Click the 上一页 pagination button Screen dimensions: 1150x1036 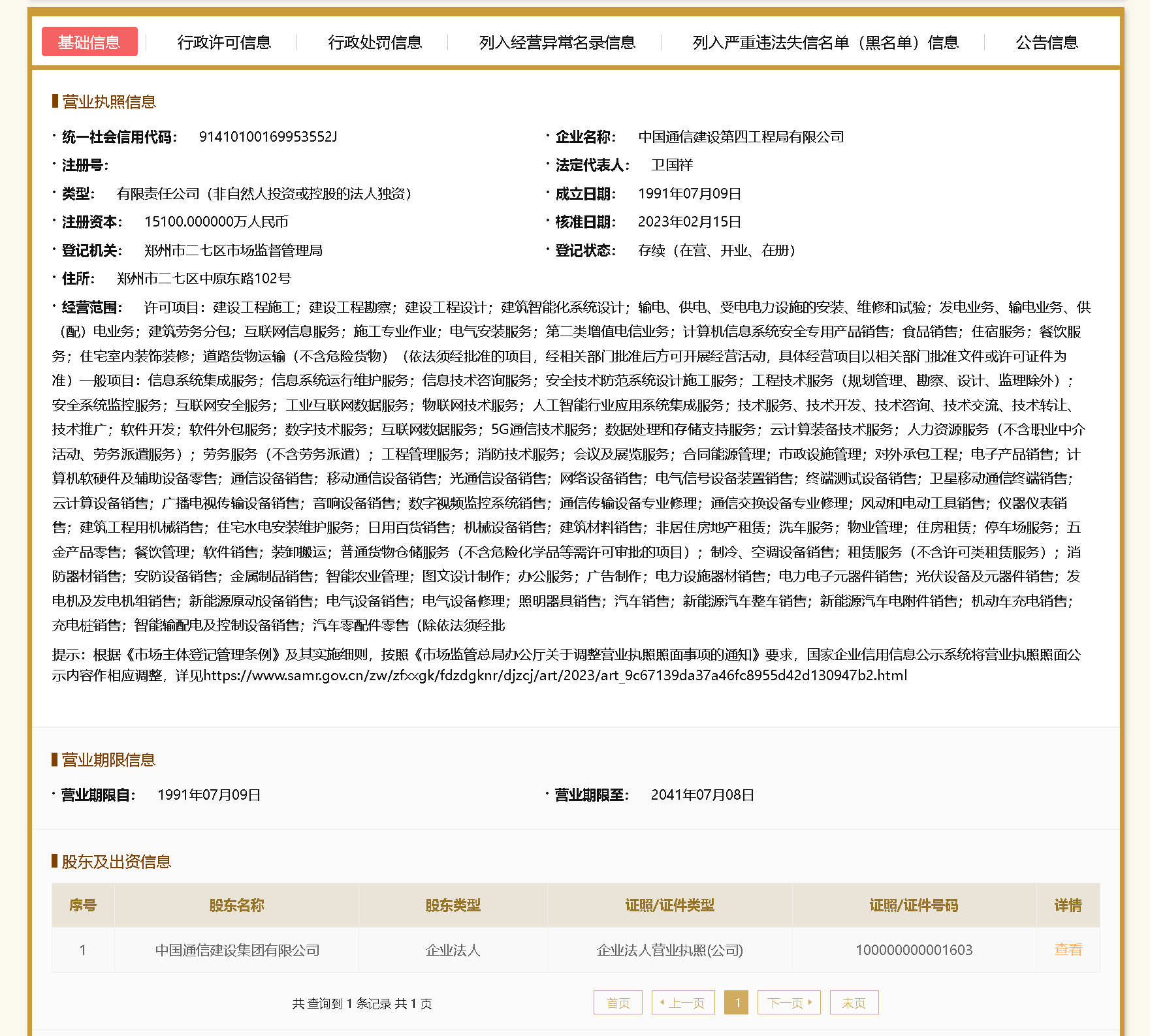(x=683, y=1003)
